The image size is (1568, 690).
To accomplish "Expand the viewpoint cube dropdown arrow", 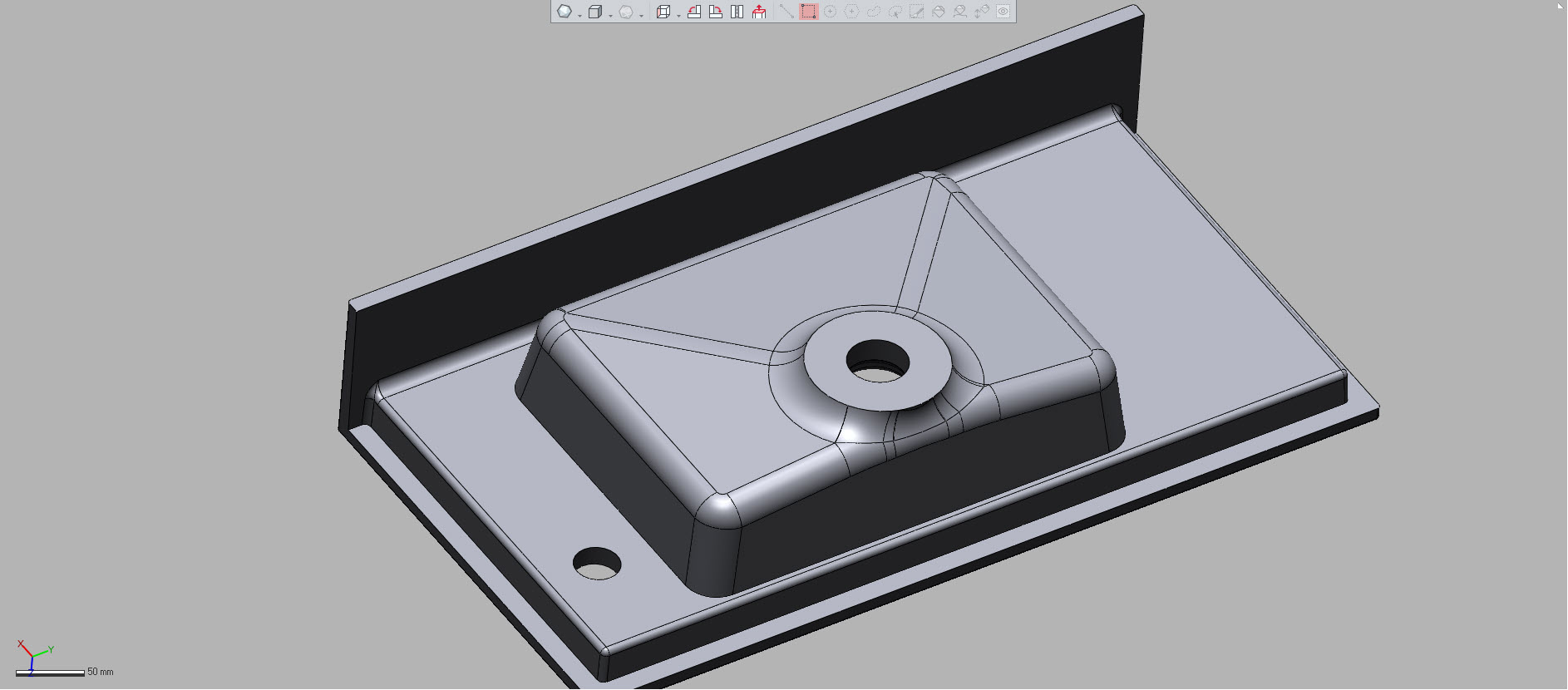I will pos(678,16).
